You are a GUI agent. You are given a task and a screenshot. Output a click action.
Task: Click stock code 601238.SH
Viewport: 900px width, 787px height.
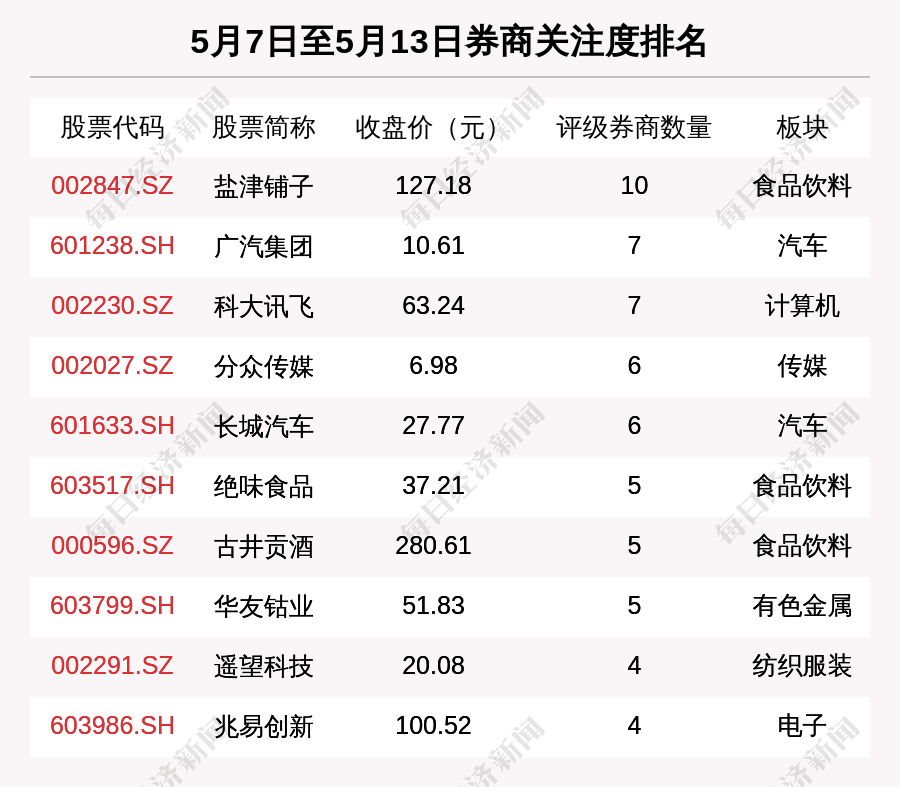click(x=112, y=246)
